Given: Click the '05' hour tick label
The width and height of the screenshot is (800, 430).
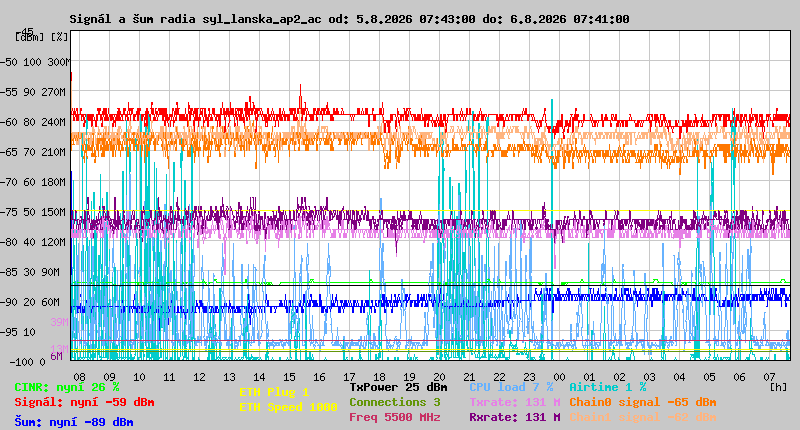Looking at the screenshot, I should coord(709,377).
